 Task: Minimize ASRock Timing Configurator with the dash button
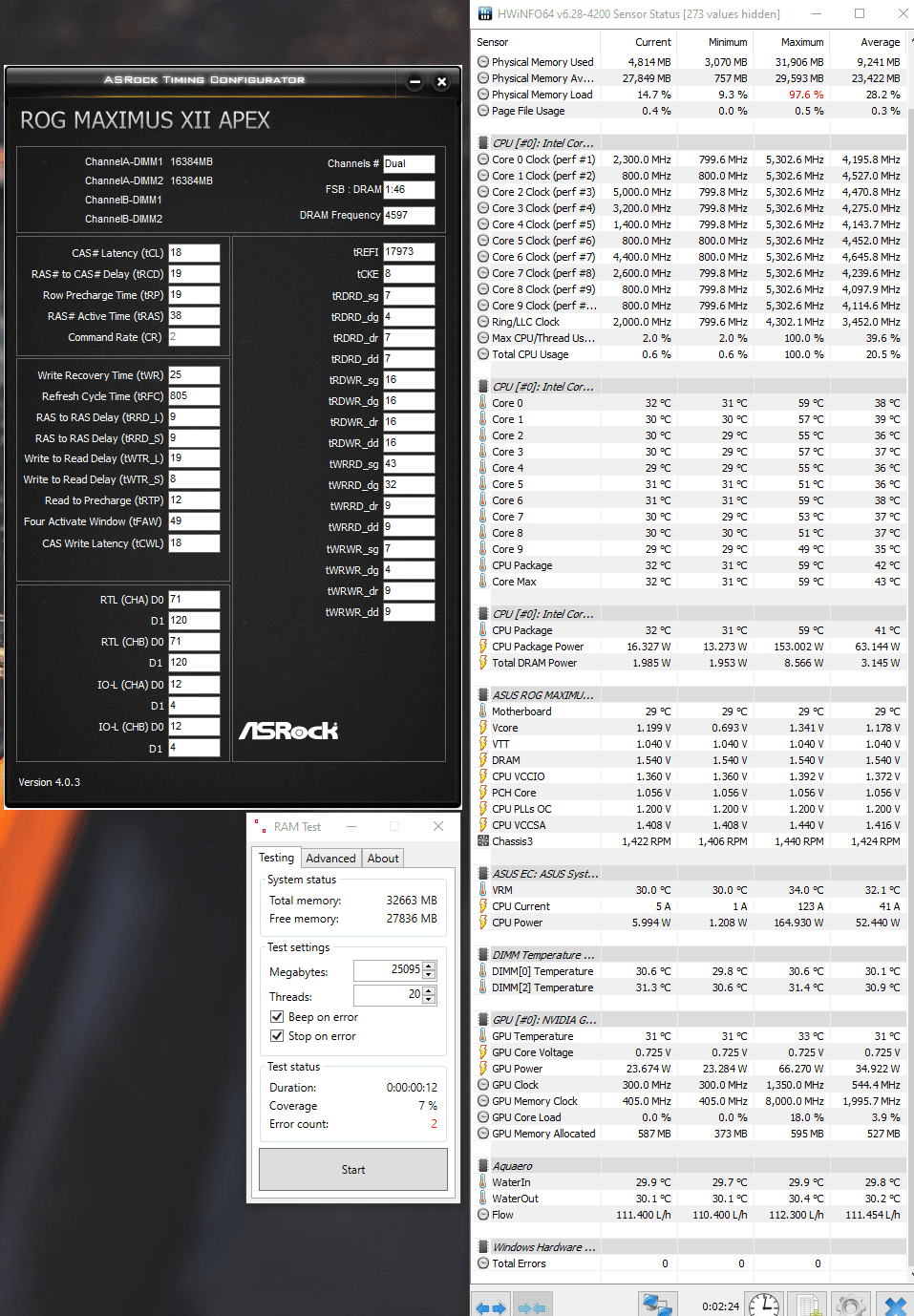[x=414, y=82]
